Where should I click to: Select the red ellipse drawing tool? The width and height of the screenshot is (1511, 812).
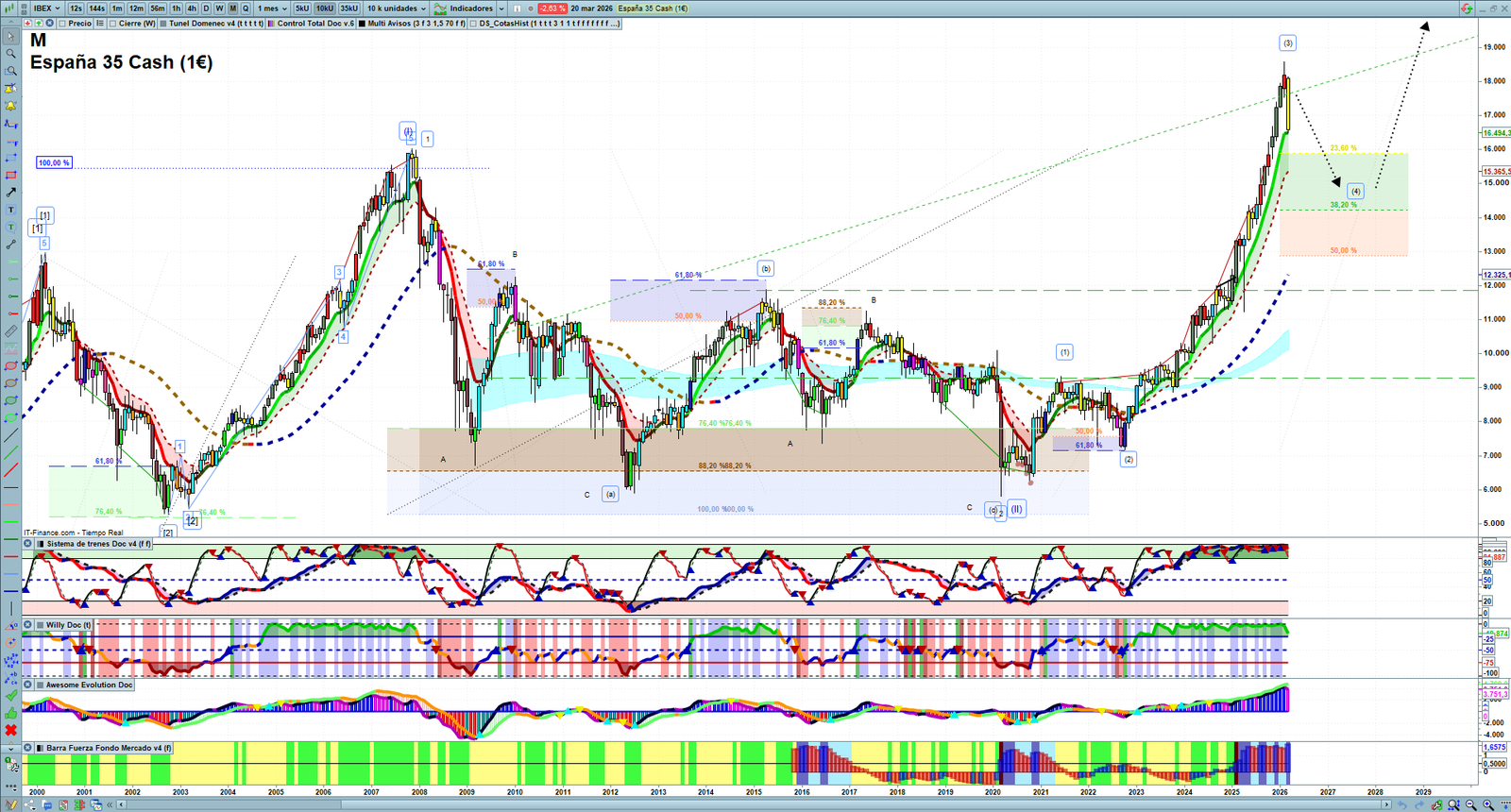[x=10, y=366]
